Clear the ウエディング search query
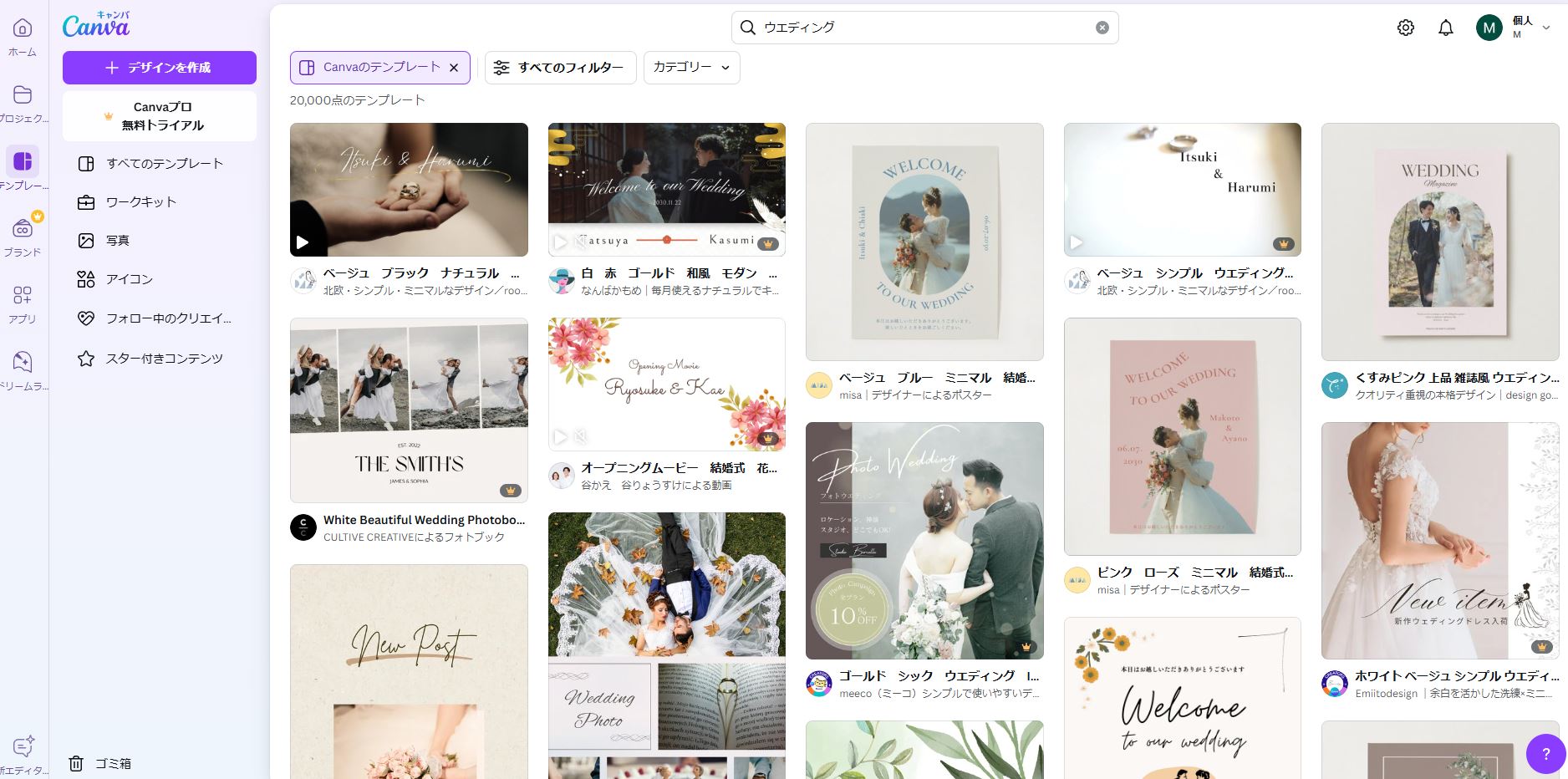Screen dimensions: 1568x779 click(1102, 27)
